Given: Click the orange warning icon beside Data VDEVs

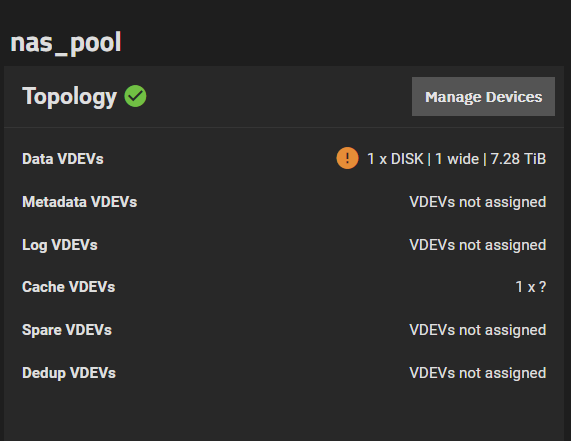Looking at the screenshot, I should [347, 158].
